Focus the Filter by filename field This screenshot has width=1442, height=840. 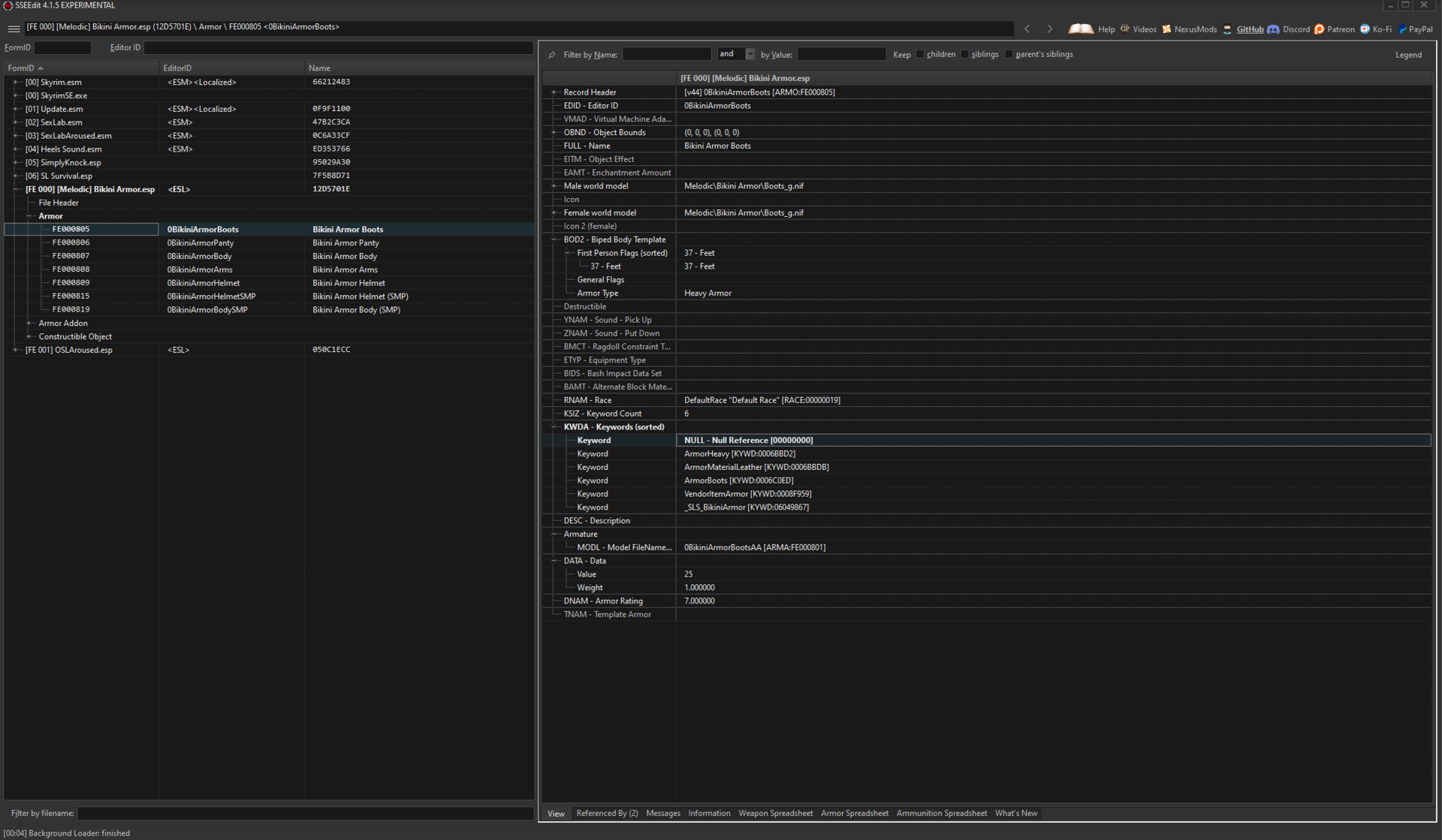click(x=306, y=813)
